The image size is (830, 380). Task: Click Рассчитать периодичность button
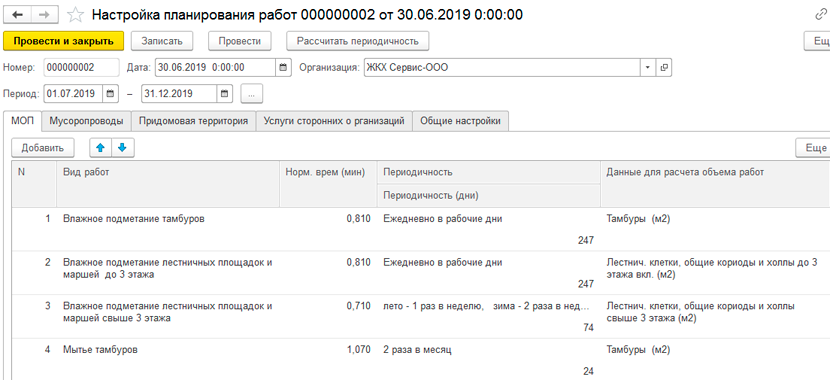coord(358,41)
